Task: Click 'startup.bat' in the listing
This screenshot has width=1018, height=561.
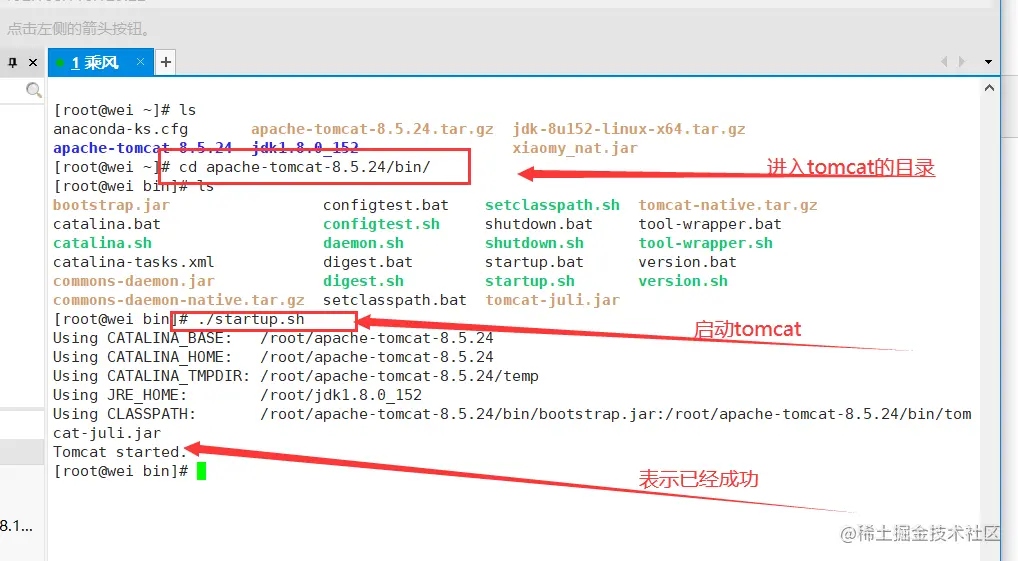Action: pos(534,262)
